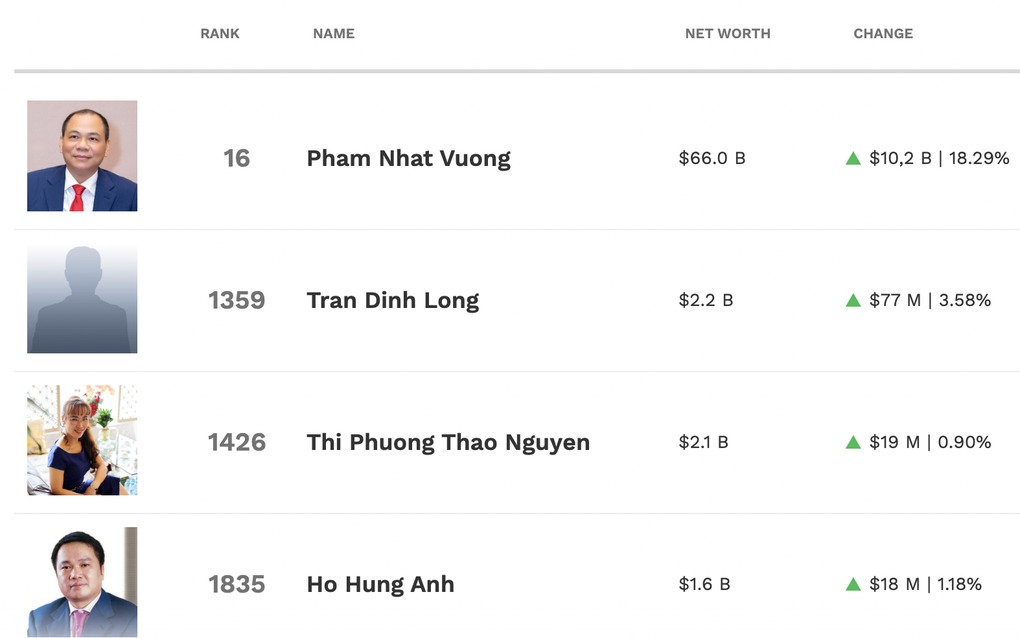Viewport: 1020px width, 638px height.
Task: Click green up arrow next to $18 M
Action: [x=853, y=584]
